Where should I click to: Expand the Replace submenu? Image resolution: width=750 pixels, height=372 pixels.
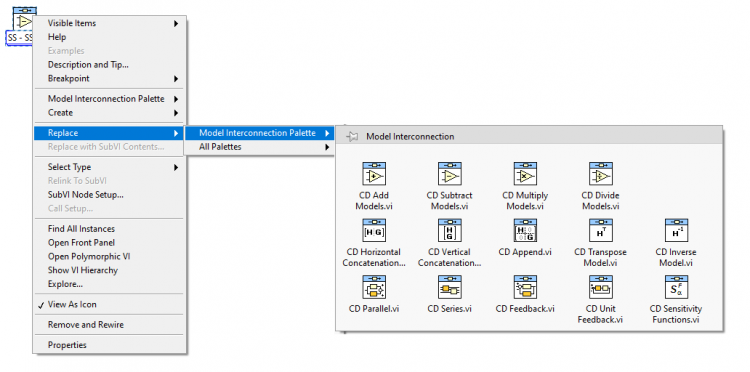click(x=110, y=133)
